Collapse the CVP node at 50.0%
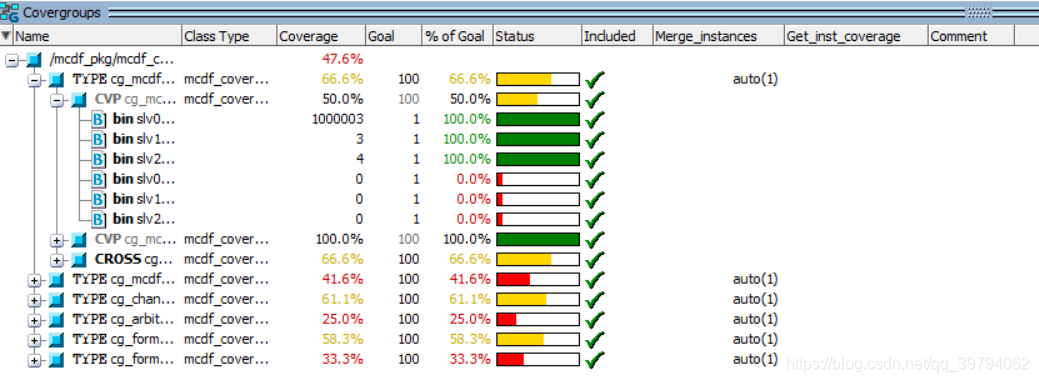This screenshot has height=382, width=1039. (57, 100)
